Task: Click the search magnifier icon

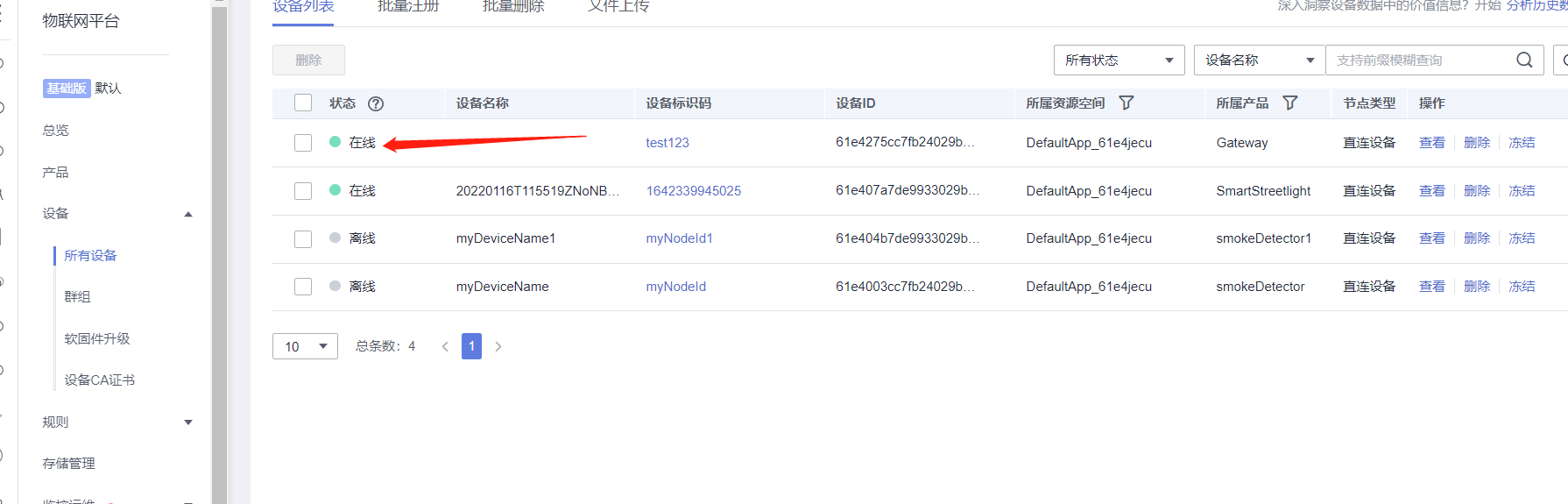Action: coord(1524,60)
